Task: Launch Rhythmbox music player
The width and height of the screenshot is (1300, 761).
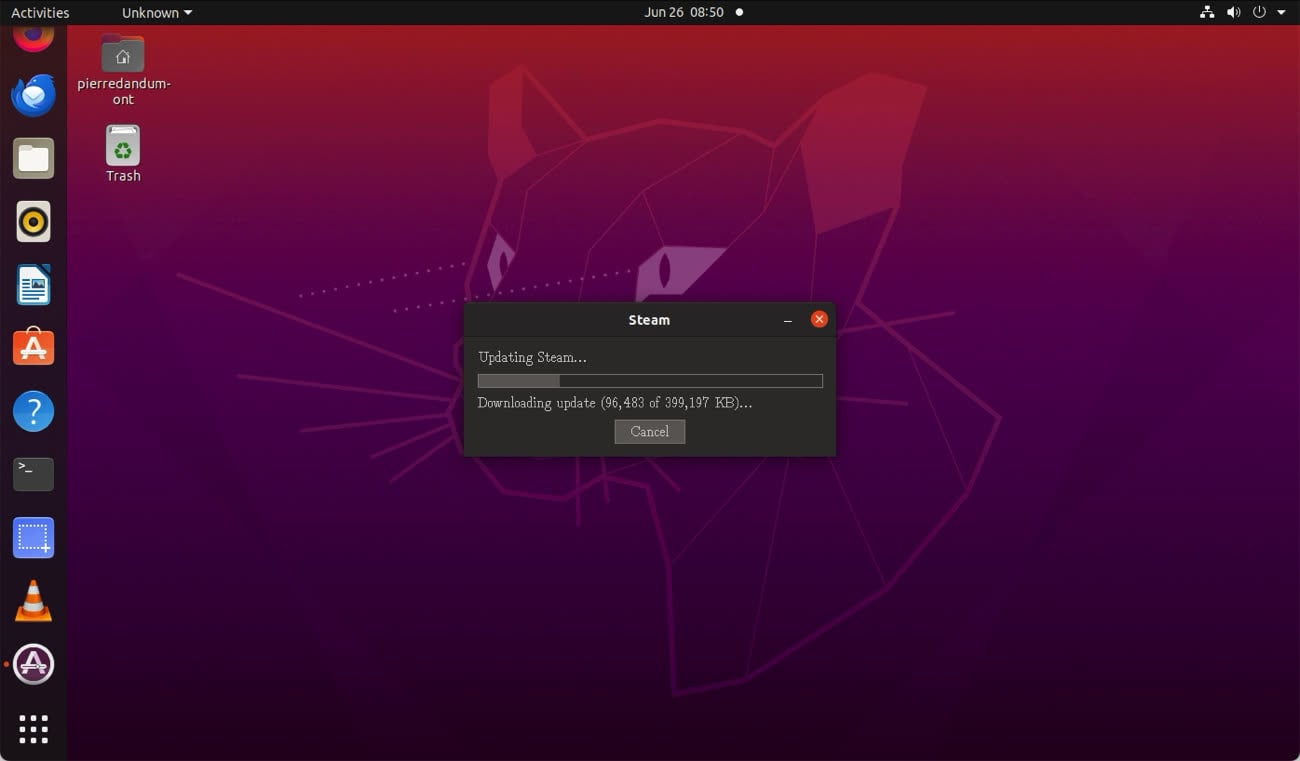Action: click(33, 222)
